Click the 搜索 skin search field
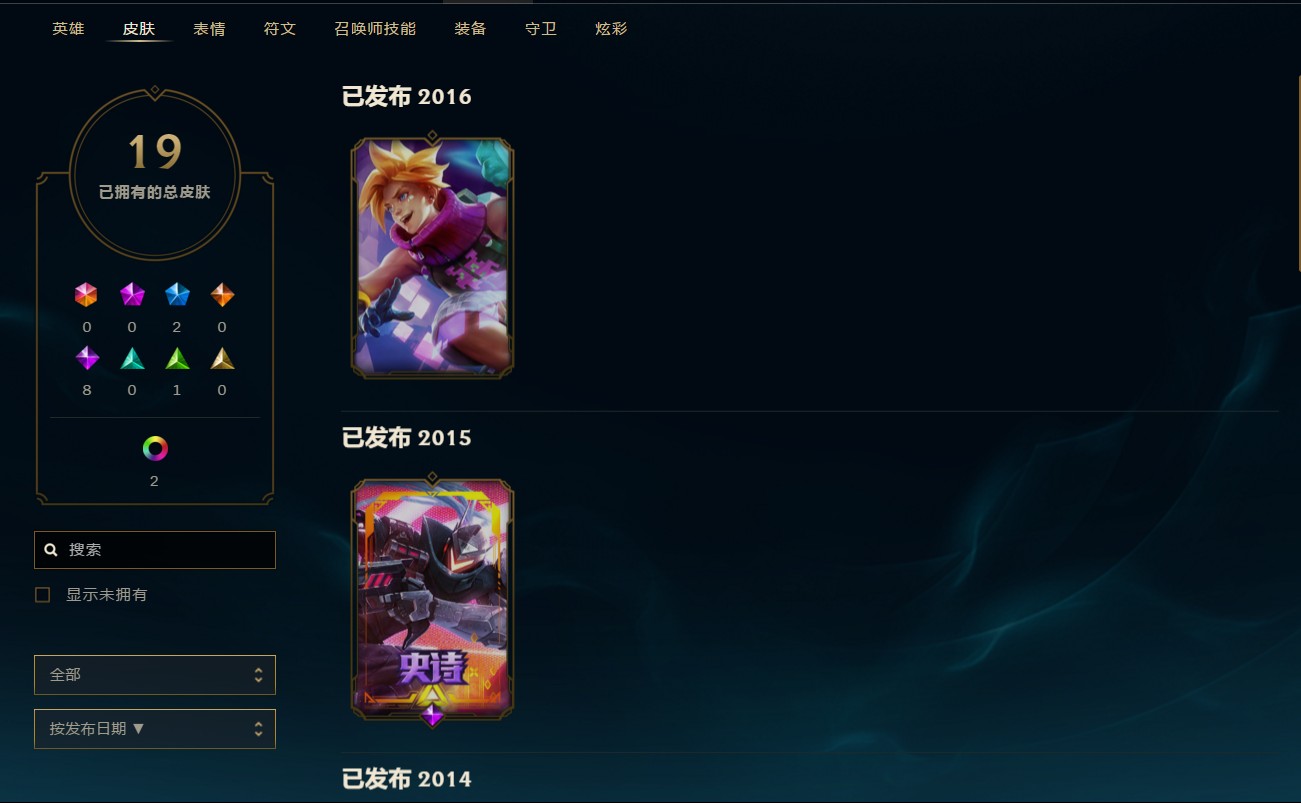 (x=155, y=550)
